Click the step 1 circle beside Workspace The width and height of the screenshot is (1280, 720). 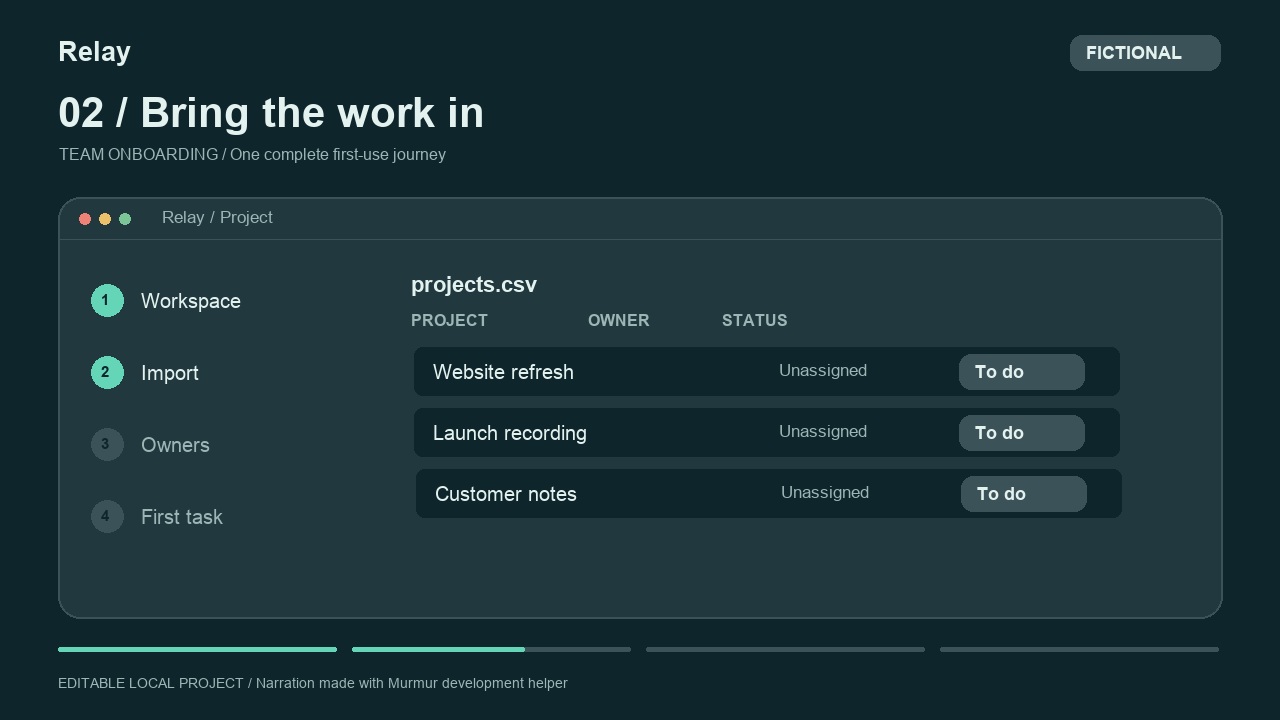[107, 300]
